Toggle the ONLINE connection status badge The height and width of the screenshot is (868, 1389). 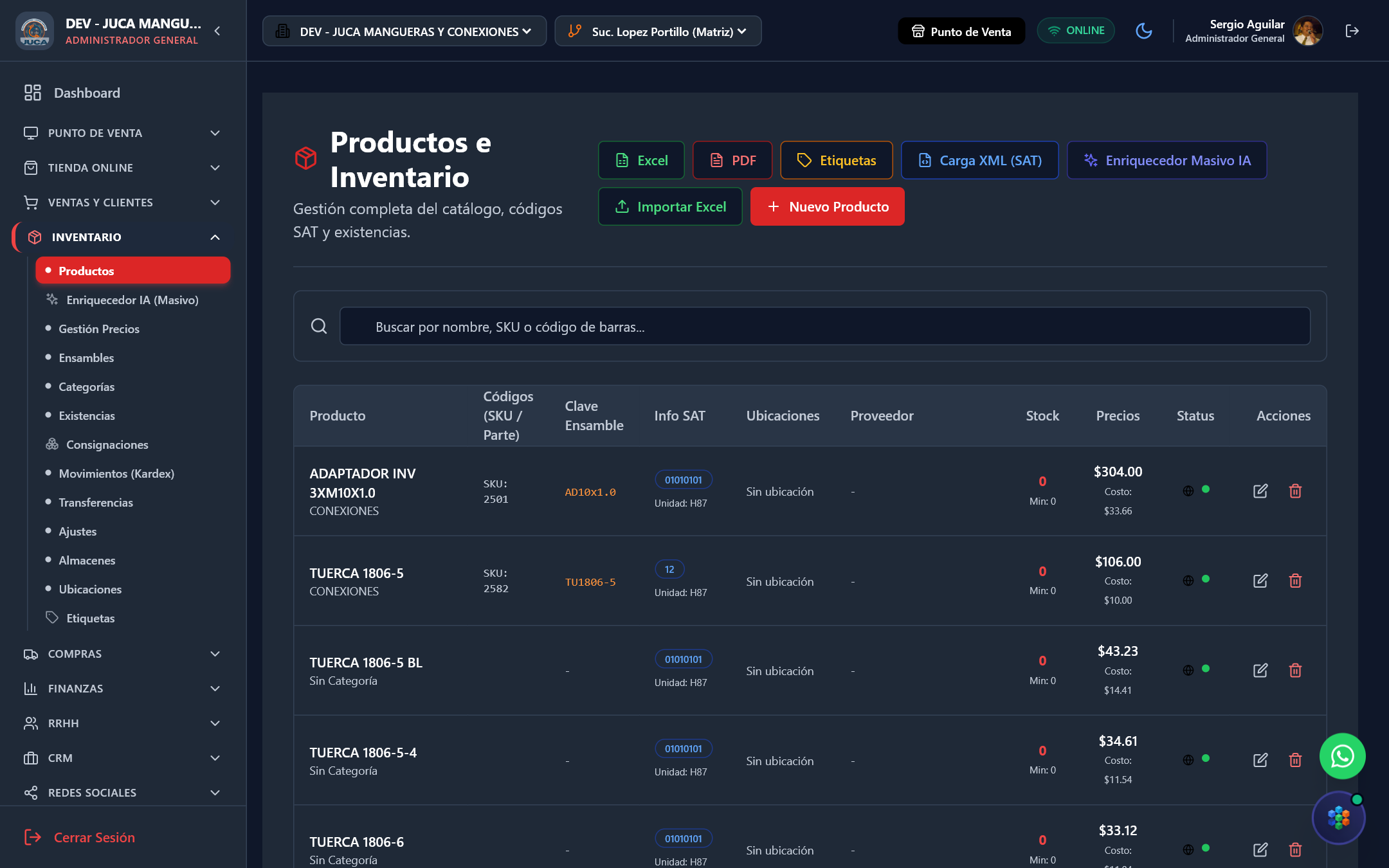tap(1076, 31)
